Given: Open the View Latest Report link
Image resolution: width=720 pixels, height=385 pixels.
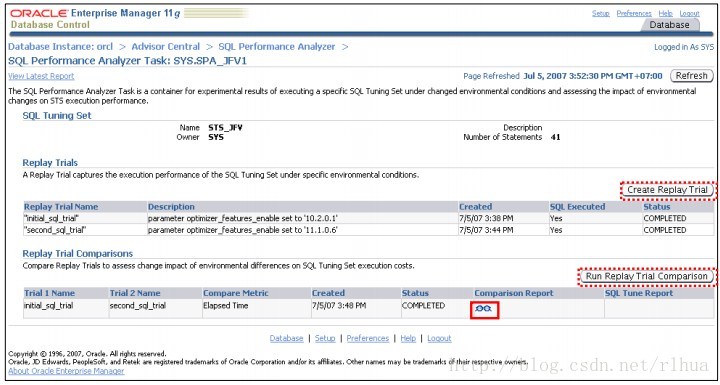Looking at the screenshot, I should click(41, 76).
